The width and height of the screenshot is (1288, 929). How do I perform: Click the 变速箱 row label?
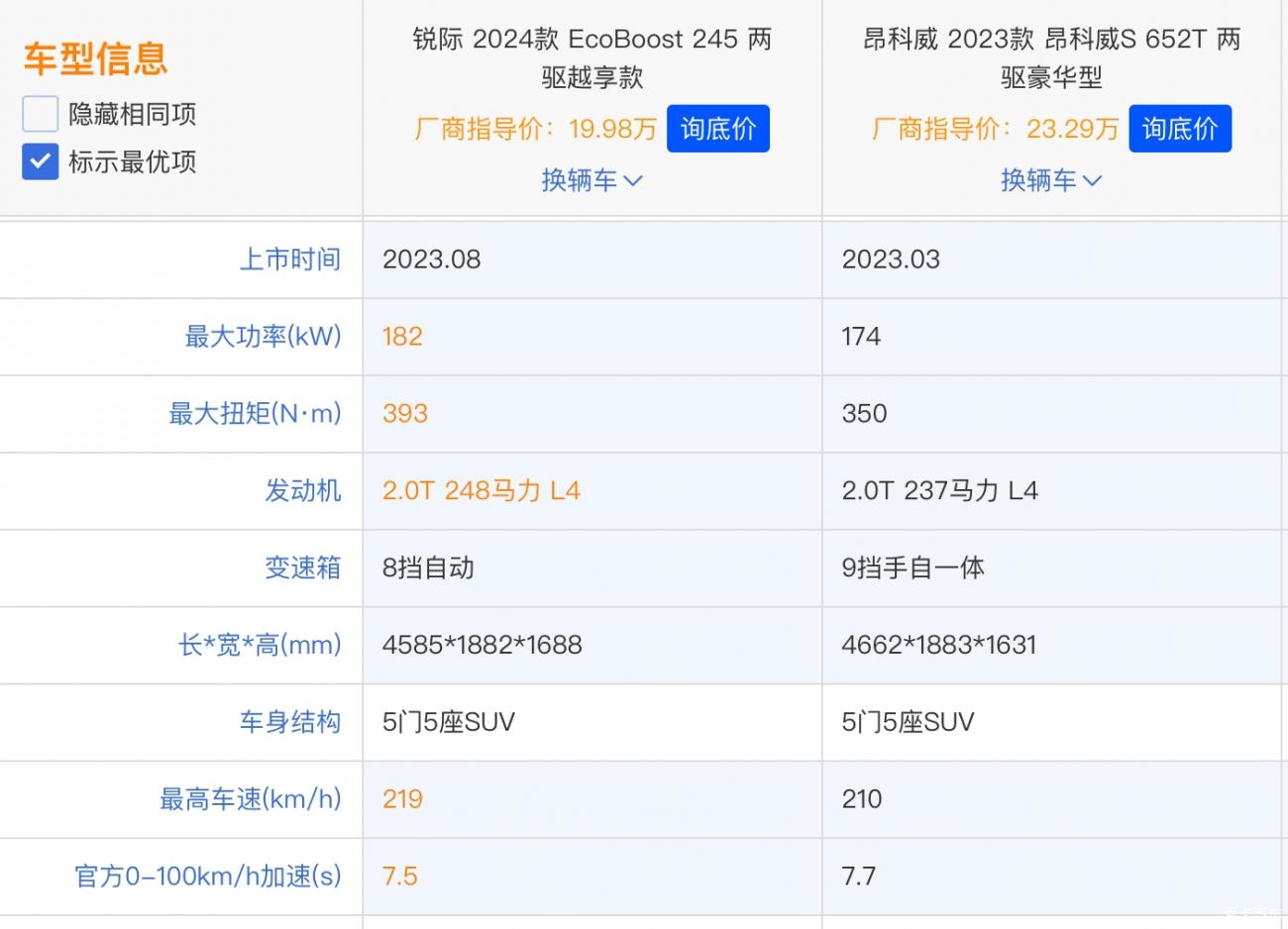coord(303,568)
